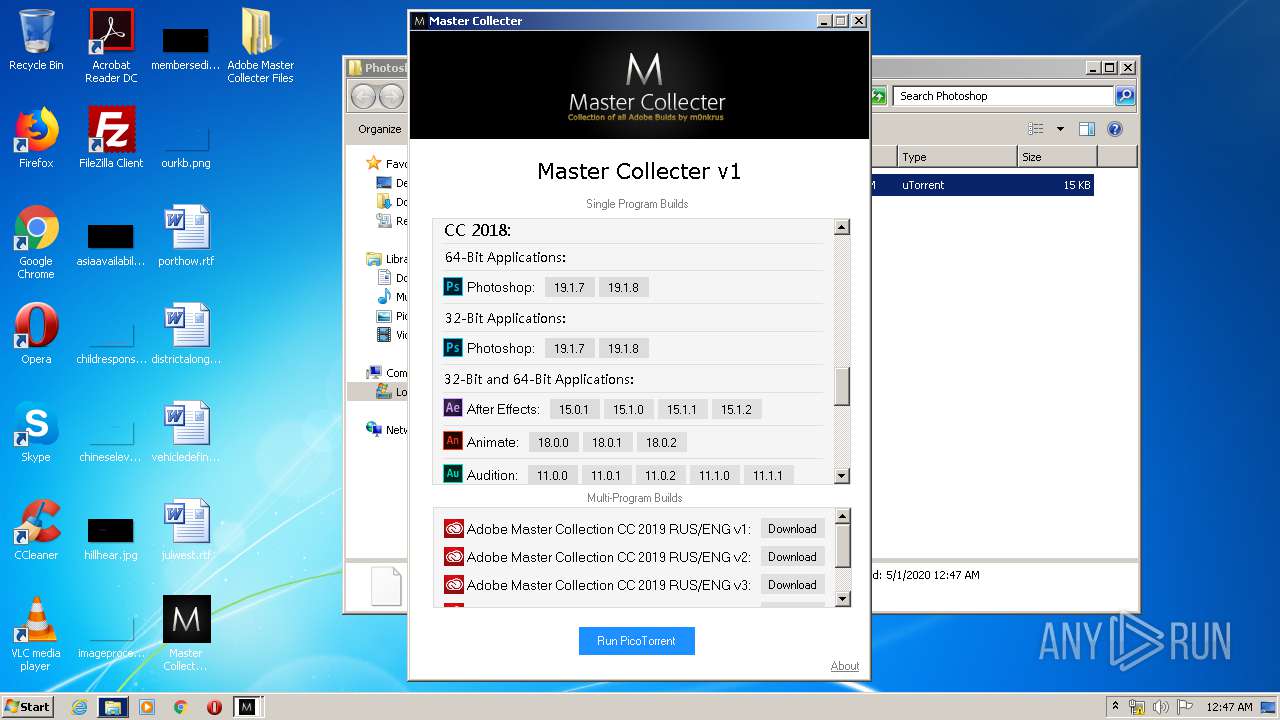Click Opera taskbar icon

pyautogui.click(x=214, y=707)
